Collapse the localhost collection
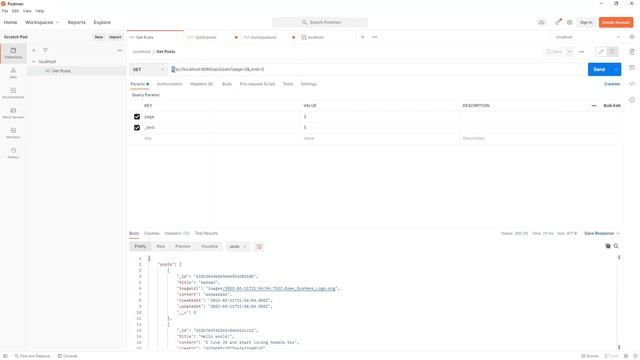The height and width of the screenshot is (360, 640). (34, 62)
